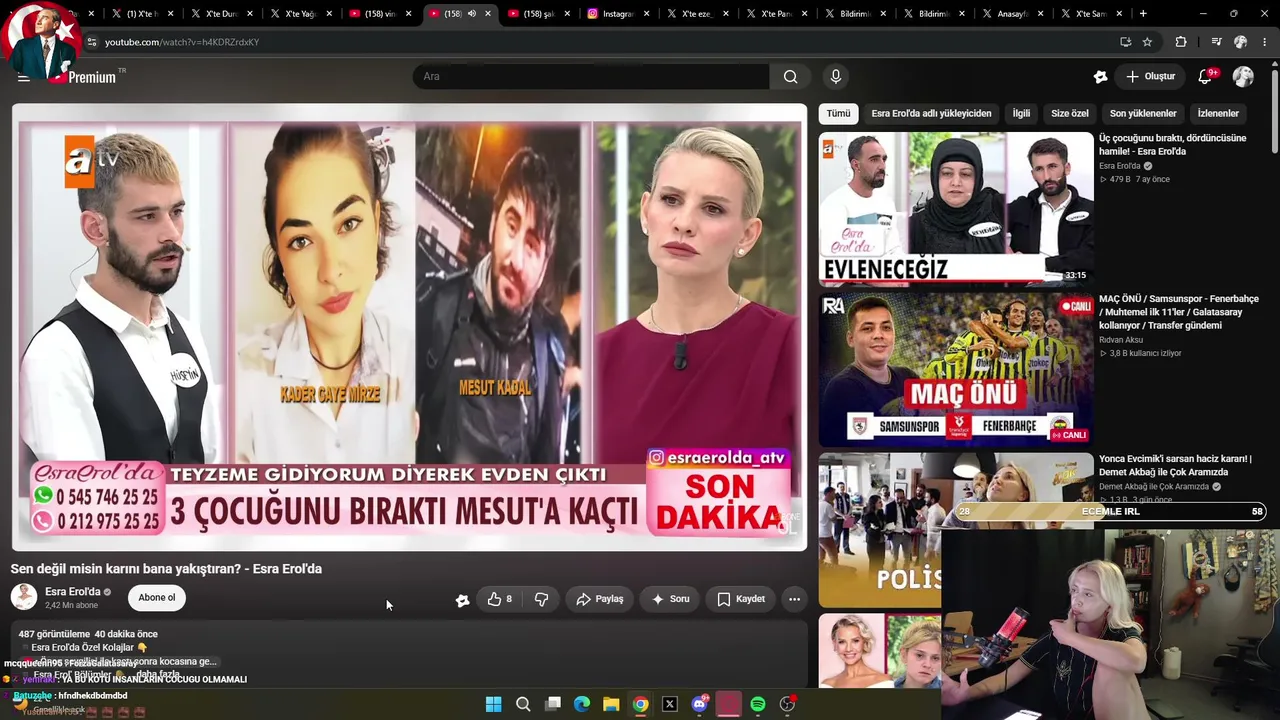Select the Tümü filter chip
This screenshot has width=1280, height=720.
(x=838, y=113)
